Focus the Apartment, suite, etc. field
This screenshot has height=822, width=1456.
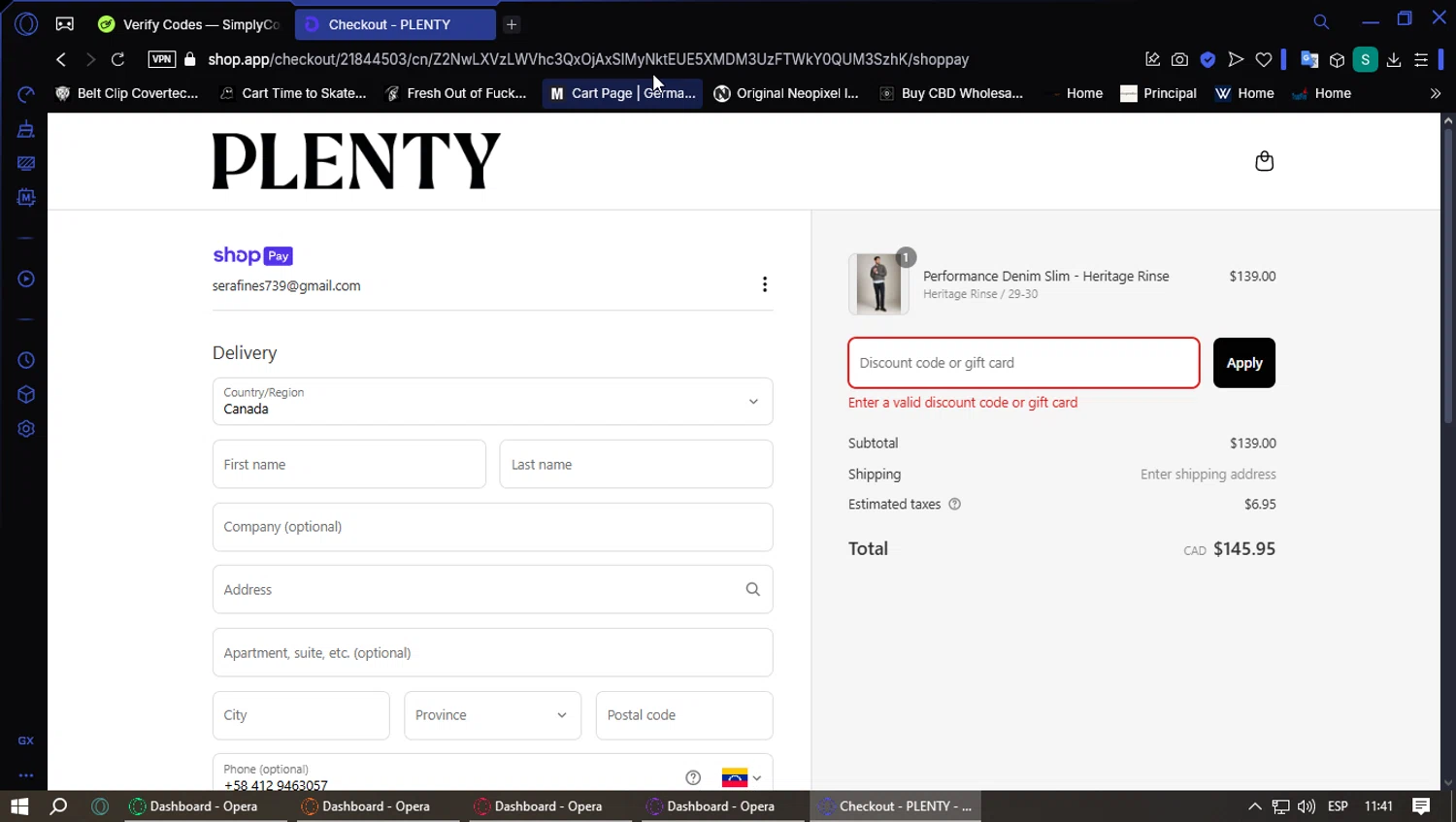492,652
